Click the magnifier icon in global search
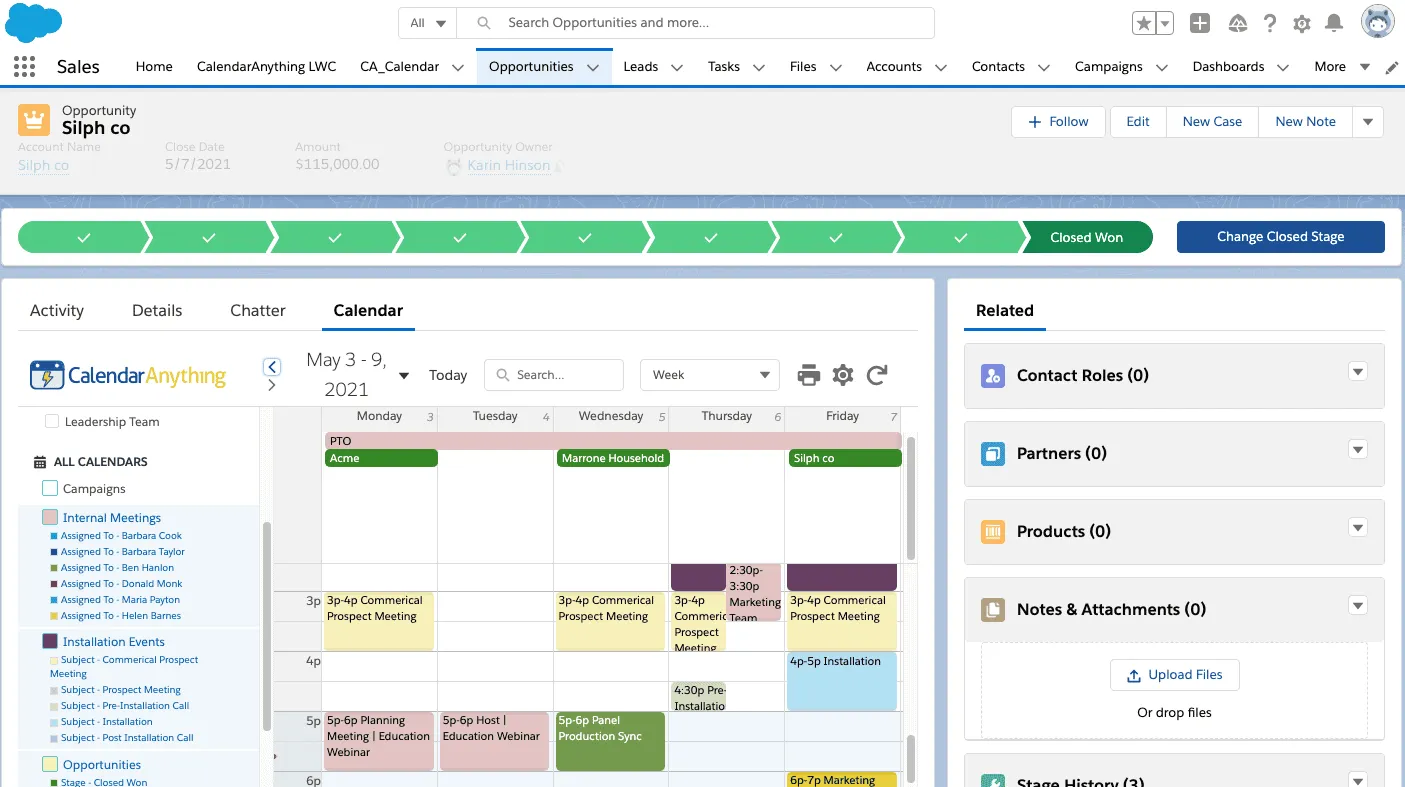 tap(484, 23)
